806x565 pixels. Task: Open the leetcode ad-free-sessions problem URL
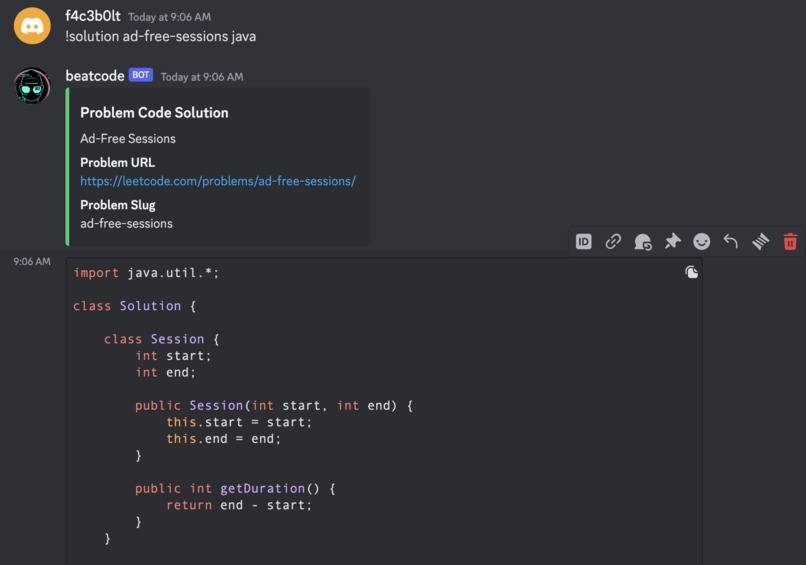tap(218, 181)
